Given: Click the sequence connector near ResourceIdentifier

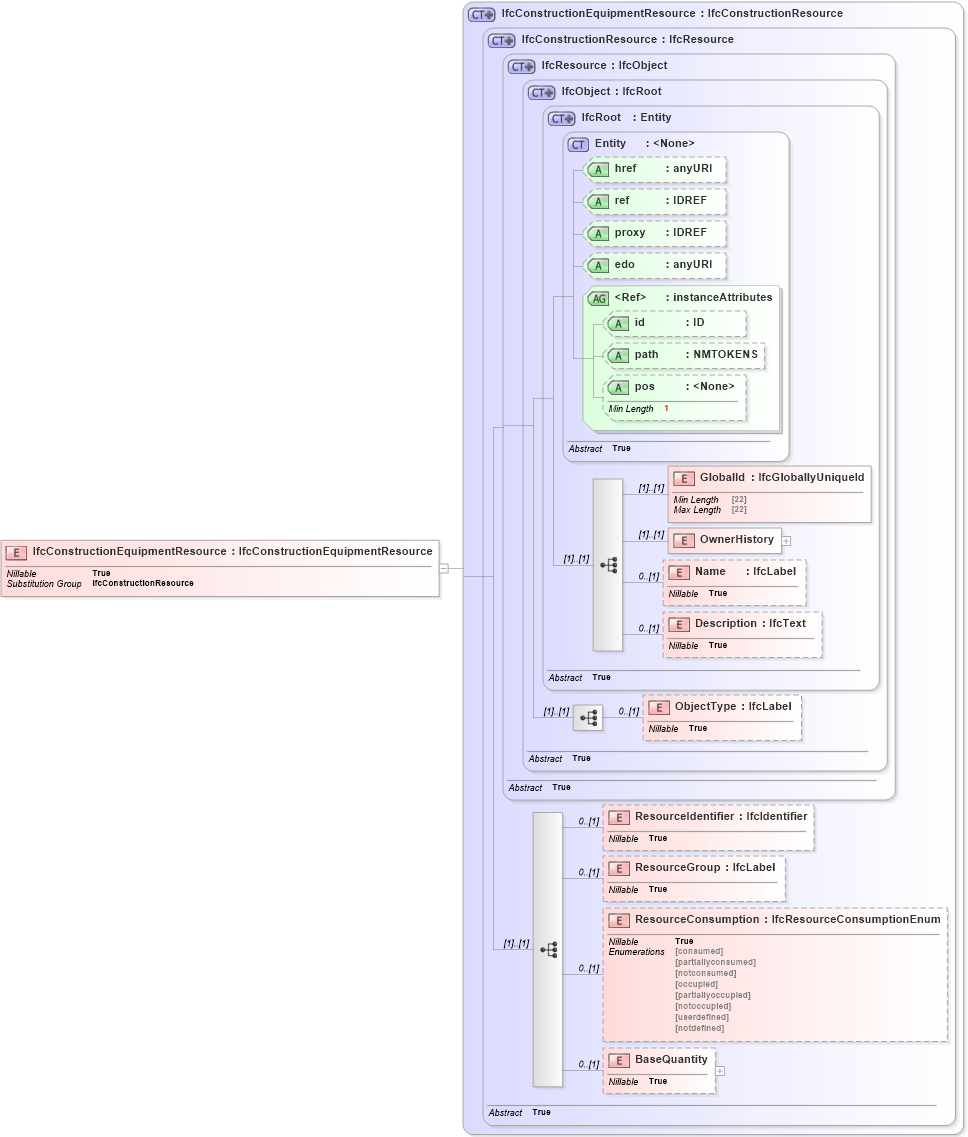Looking at the screenshot, I should (x=548, y=950).
